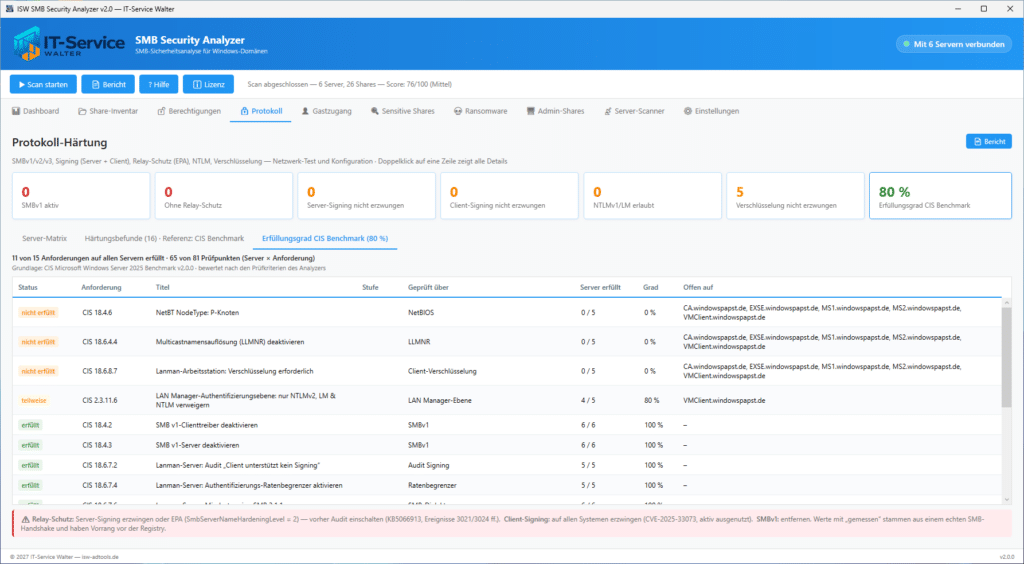
Task: Switch to the Server-Matrix sub-tab
Action: (44, 238)
